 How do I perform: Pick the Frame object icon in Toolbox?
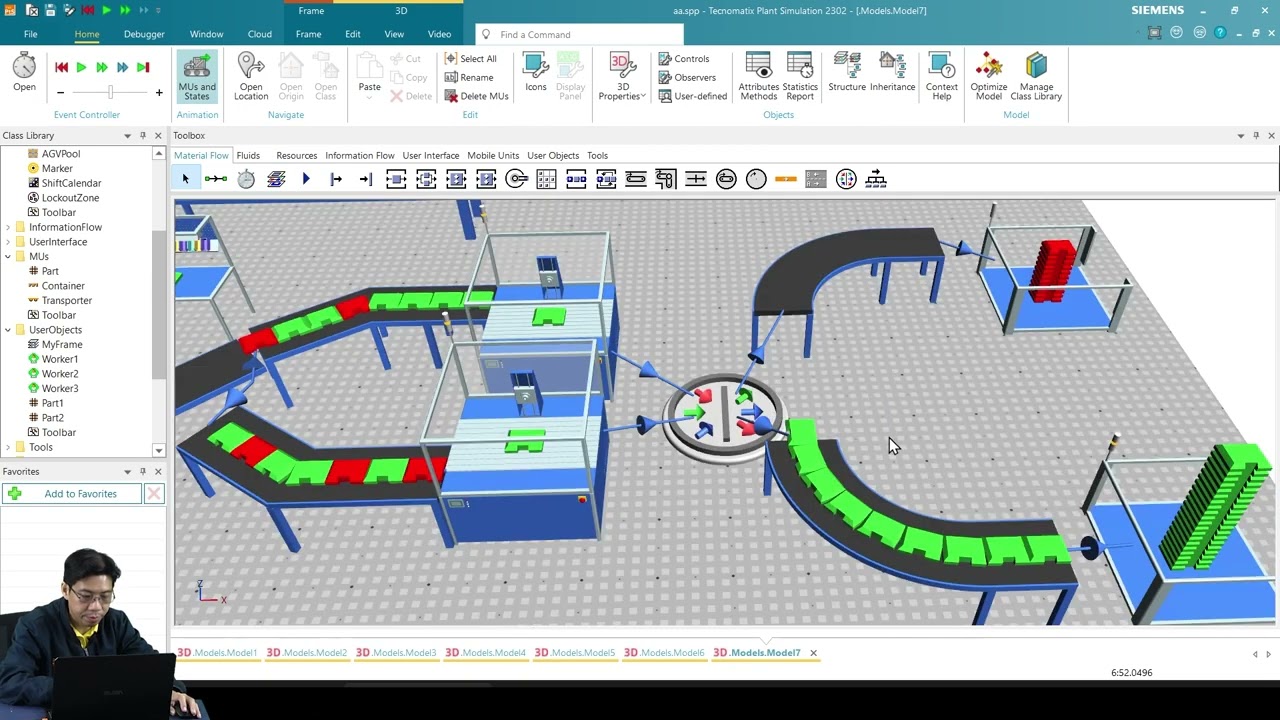(276, 179)
